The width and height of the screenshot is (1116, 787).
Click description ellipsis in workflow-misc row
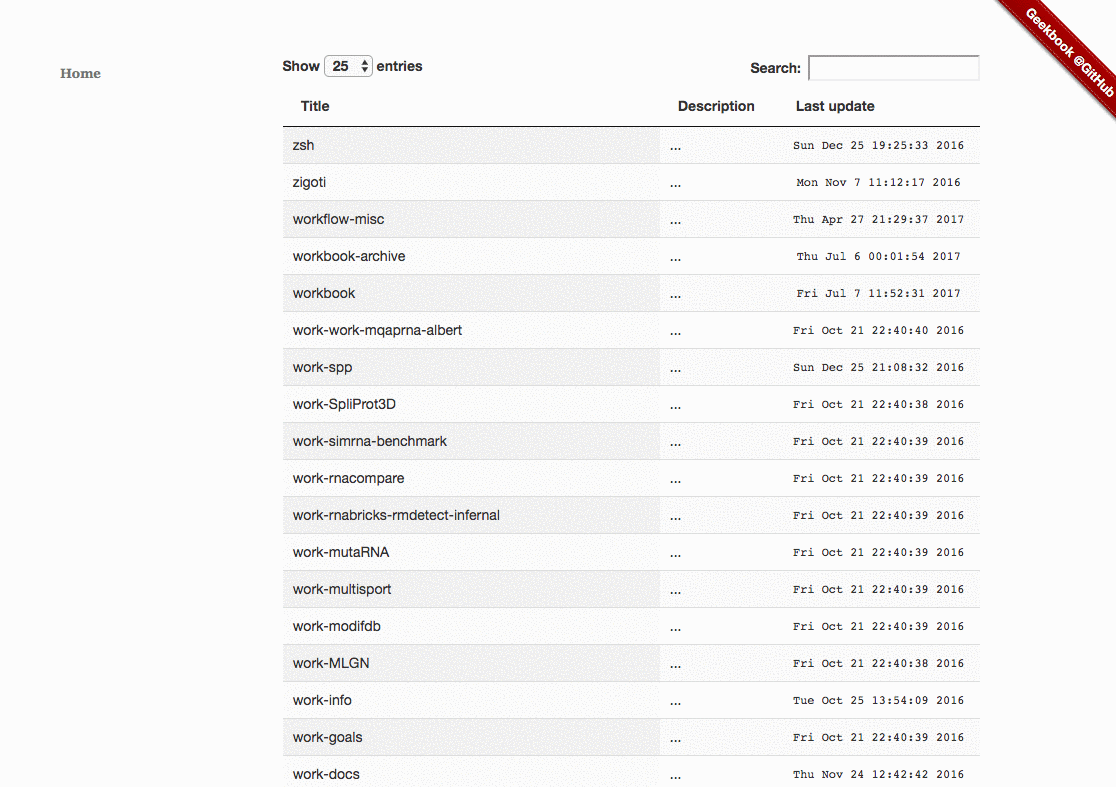tap(675, 222)
